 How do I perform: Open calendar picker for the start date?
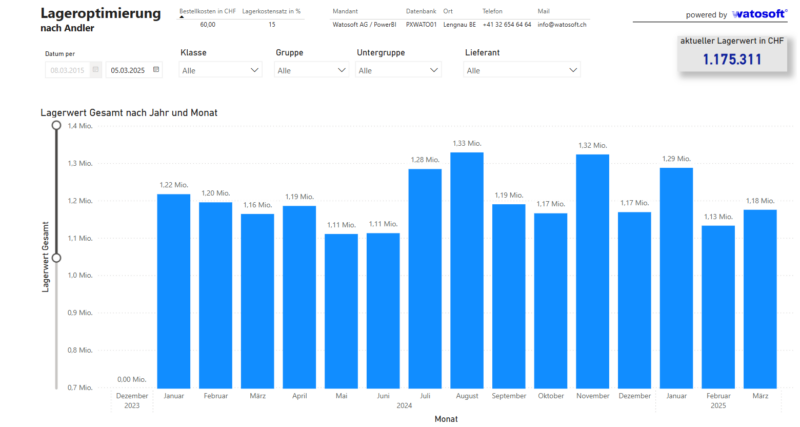pyautogui.click(x=95, y=70)
